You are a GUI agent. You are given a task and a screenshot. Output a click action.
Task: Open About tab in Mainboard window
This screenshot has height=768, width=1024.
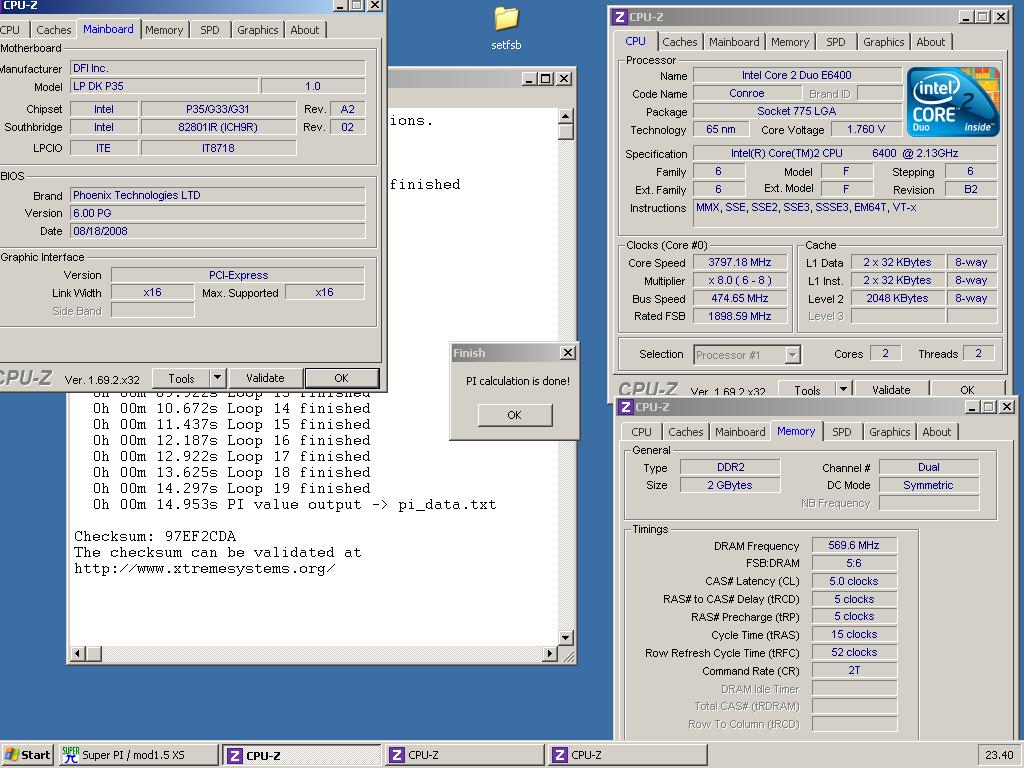[x=305, y=30]
